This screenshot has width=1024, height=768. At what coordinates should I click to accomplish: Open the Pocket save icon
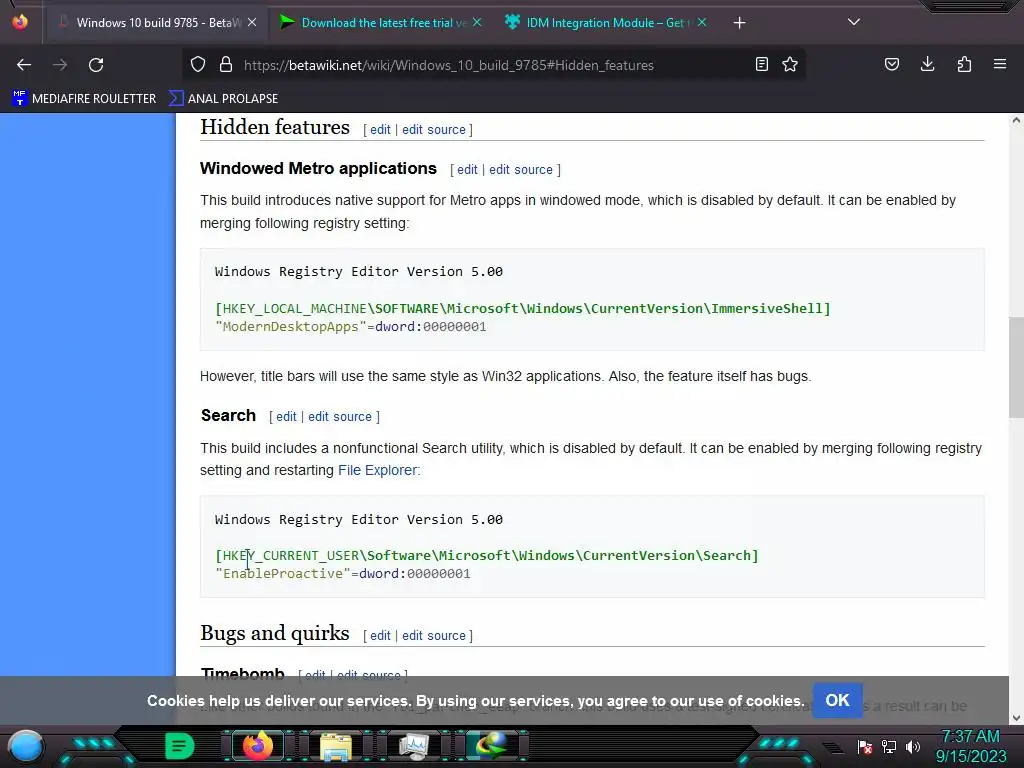coord(891,65)
